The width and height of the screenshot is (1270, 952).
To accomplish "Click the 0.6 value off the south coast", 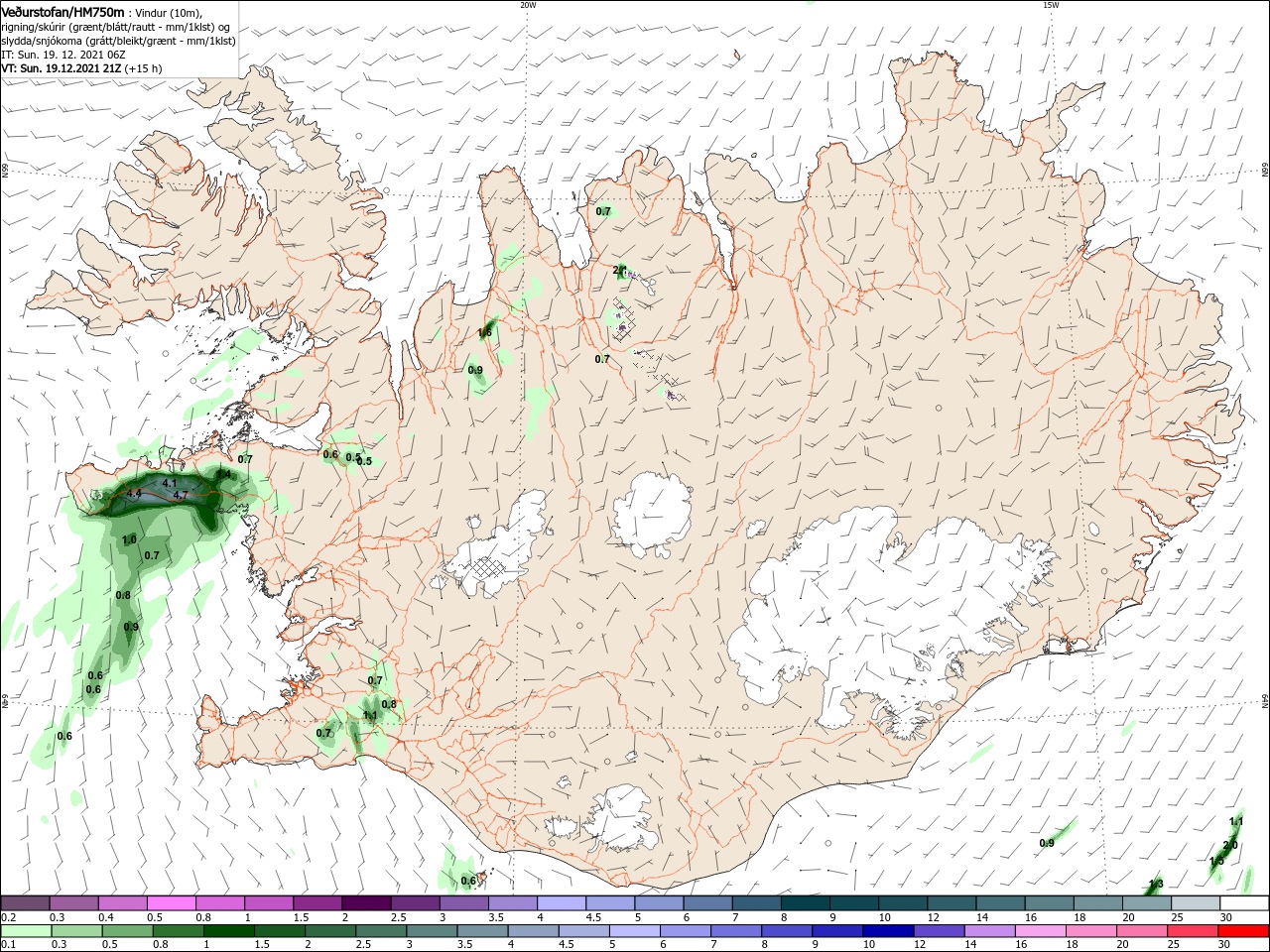I will 469,881.
